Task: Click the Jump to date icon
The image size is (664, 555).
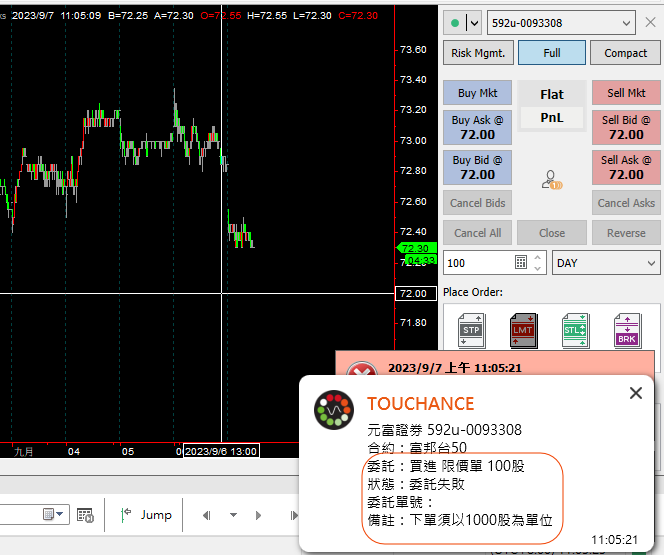Action: [x=126, y=515]
